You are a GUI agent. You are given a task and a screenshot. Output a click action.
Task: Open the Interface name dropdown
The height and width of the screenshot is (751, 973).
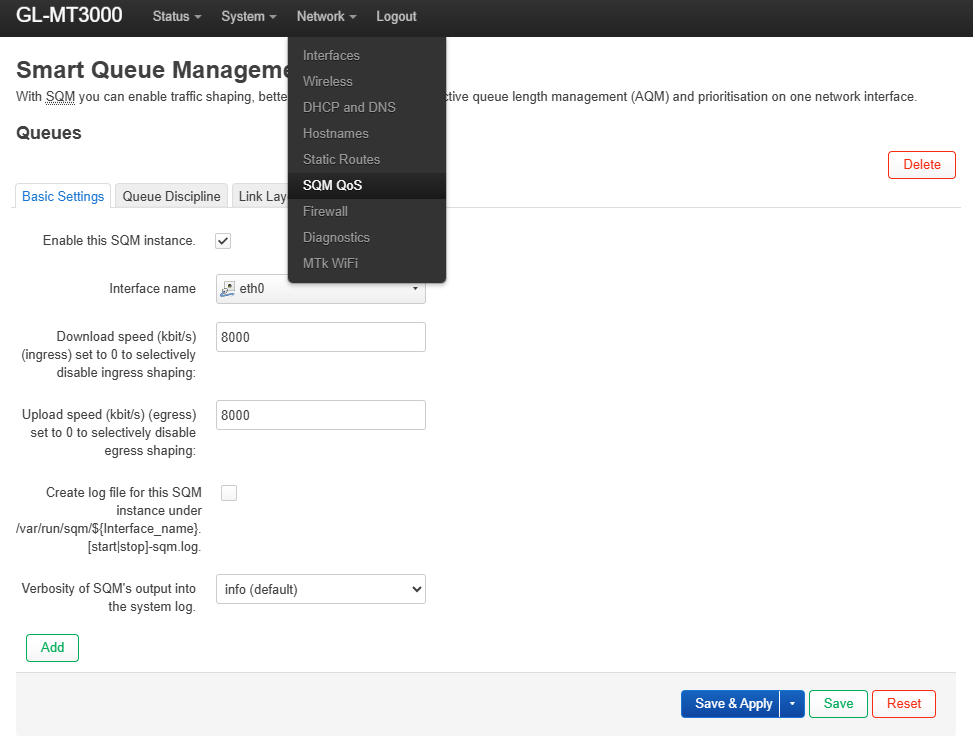[414, 288]
